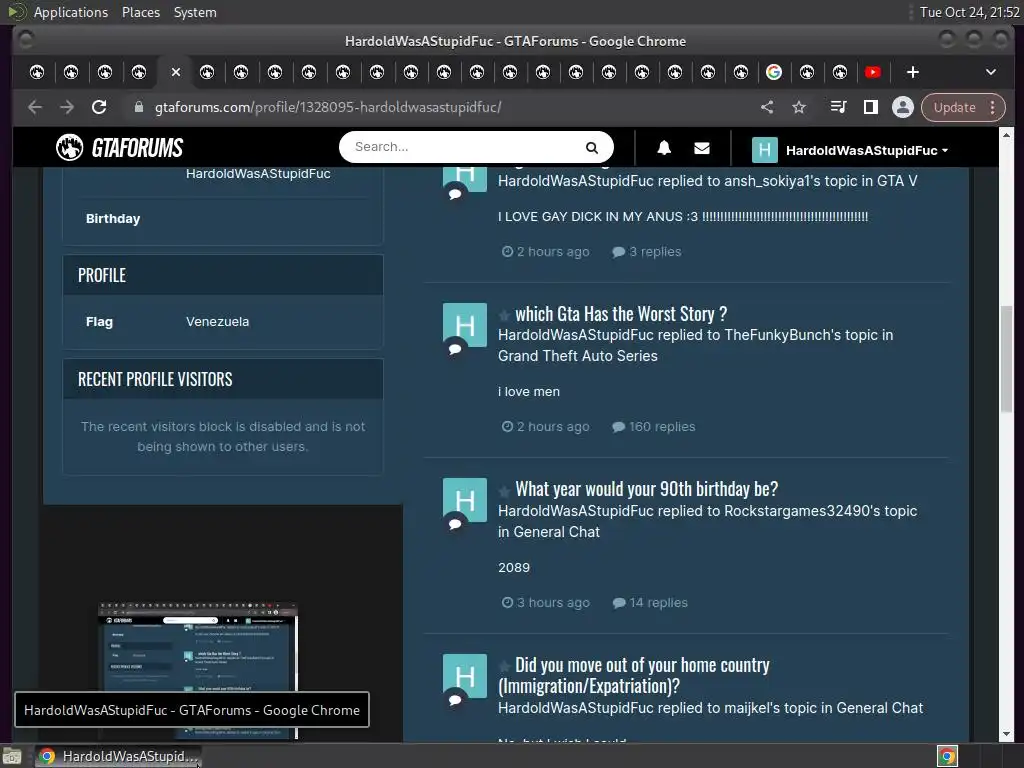Click the '3 hours ago' timestamp
The width and height of the screenshot is (1024, 768).
click(x=545, y=602)
